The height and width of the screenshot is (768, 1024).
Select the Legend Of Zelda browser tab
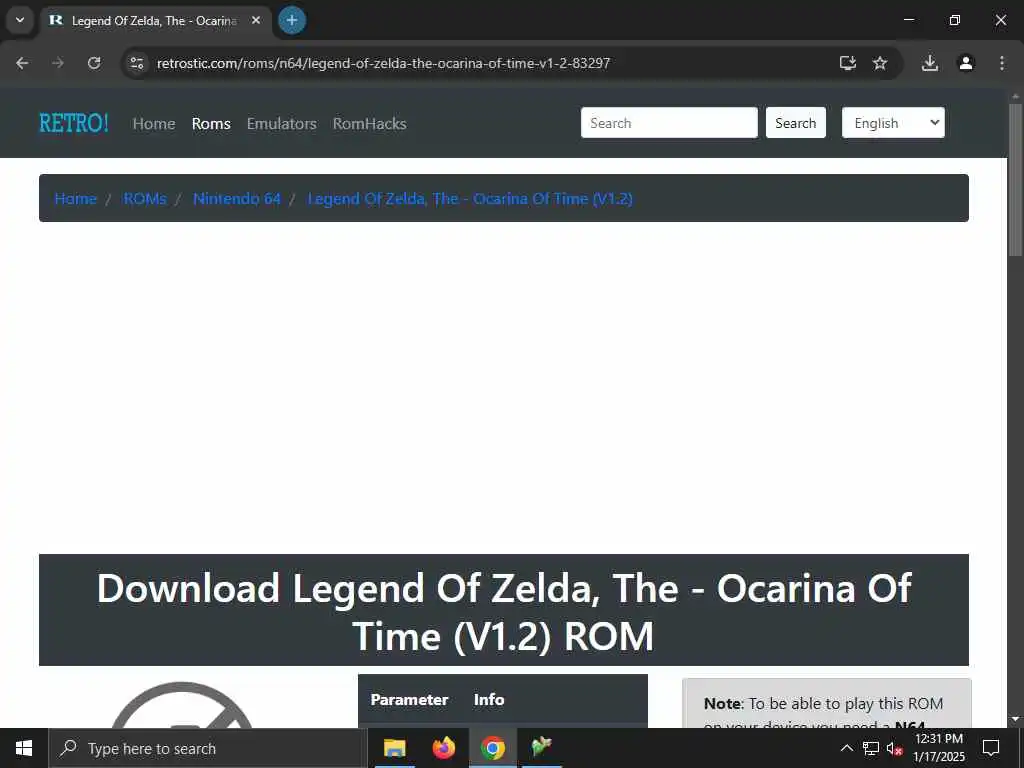[x=153, y=21]
